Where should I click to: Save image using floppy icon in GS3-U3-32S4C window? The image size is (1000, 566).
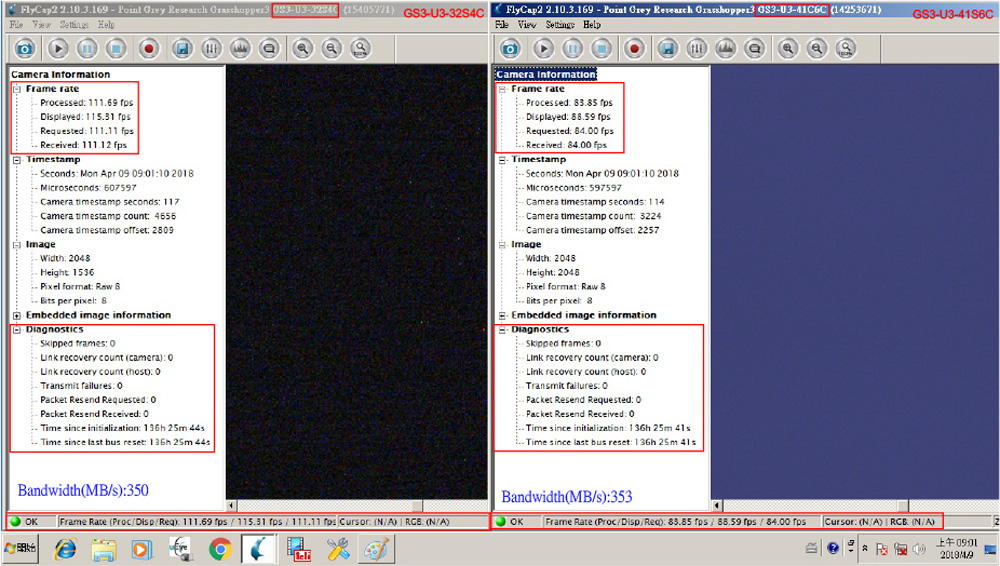point(182,47)
